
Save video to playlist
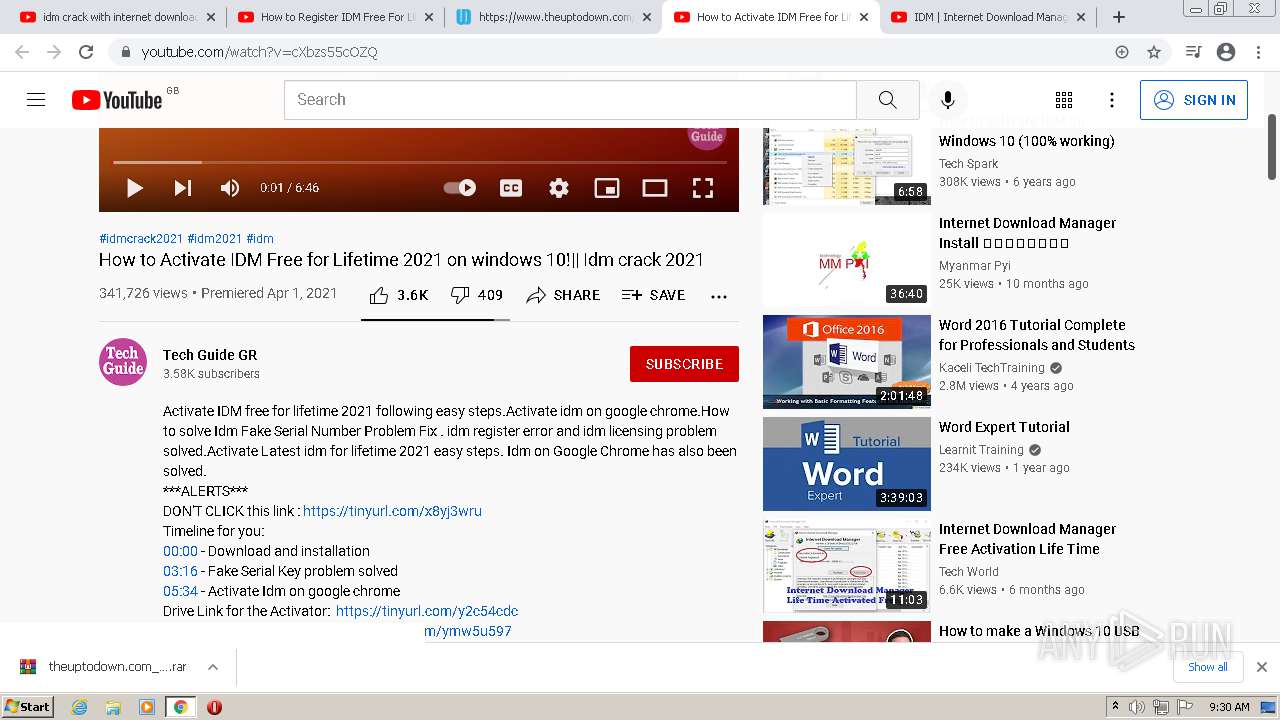click(653, 295)
